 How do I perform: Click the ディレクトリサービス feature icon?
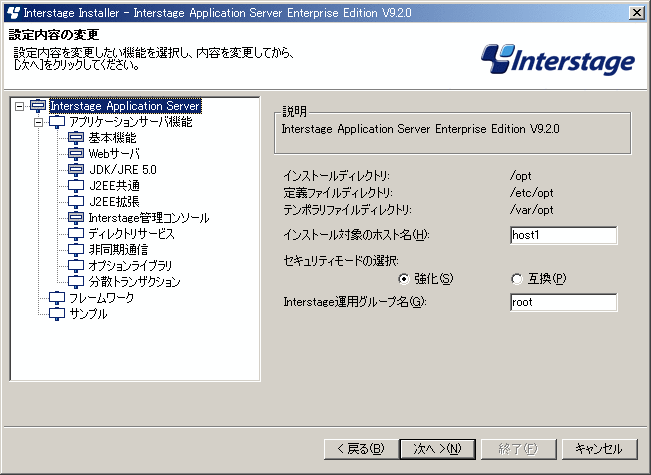click(76, 234)
